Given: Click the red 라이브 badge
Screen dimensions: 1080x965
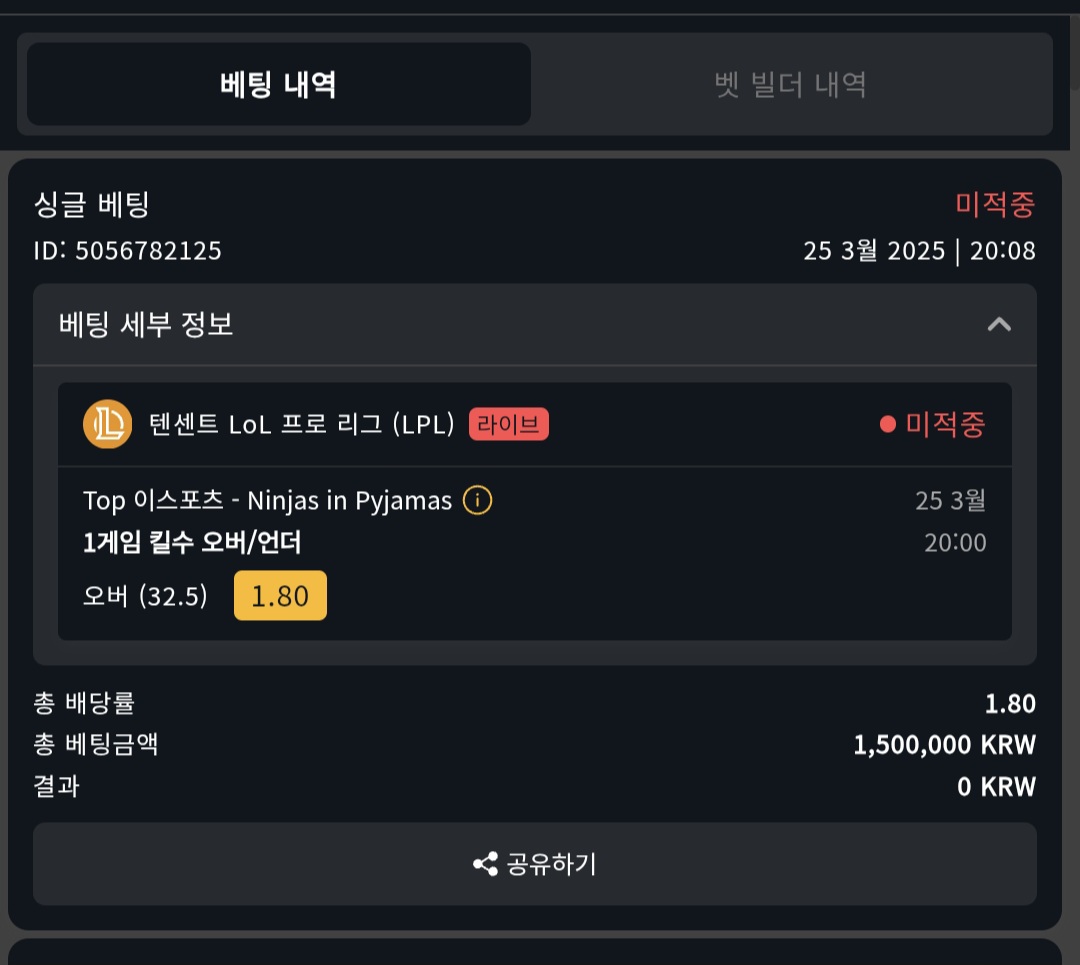Looking at the screenshot, I should pyautogui.click(x=508, y=425).
